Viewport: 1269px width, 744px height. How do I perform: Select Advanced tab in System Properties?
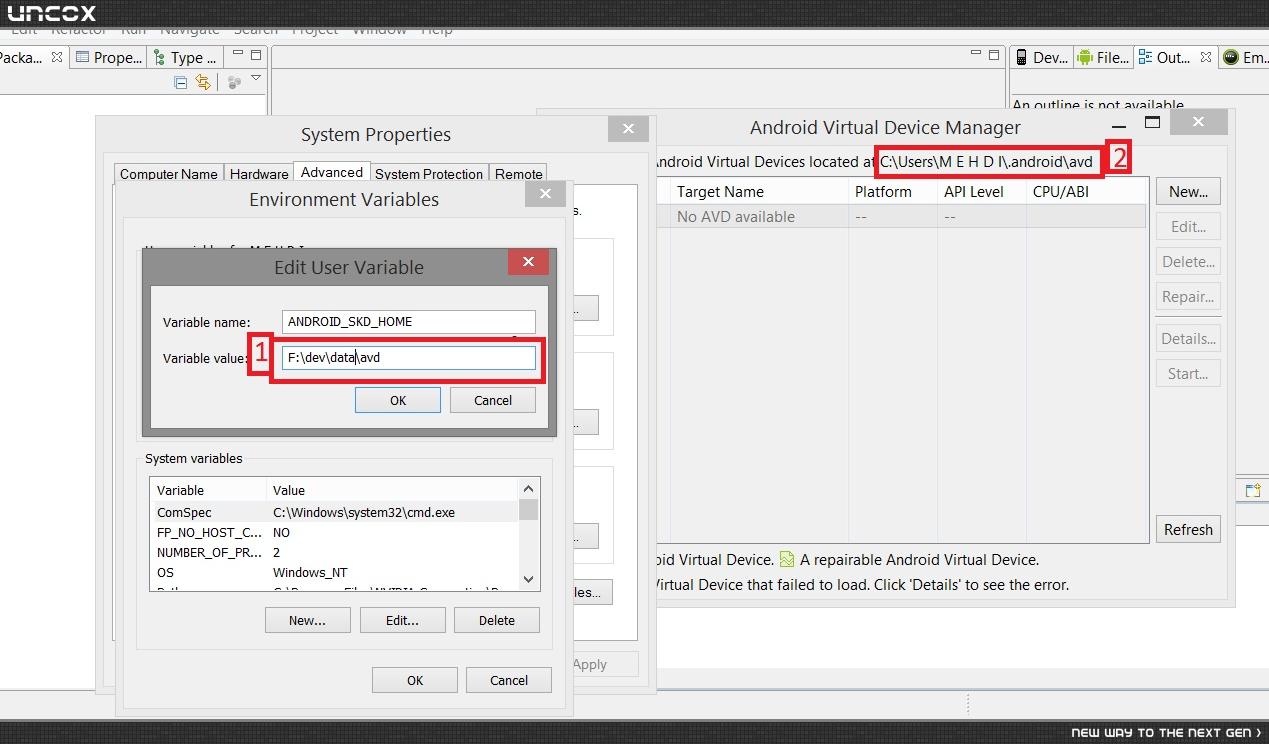pos(332,172)
